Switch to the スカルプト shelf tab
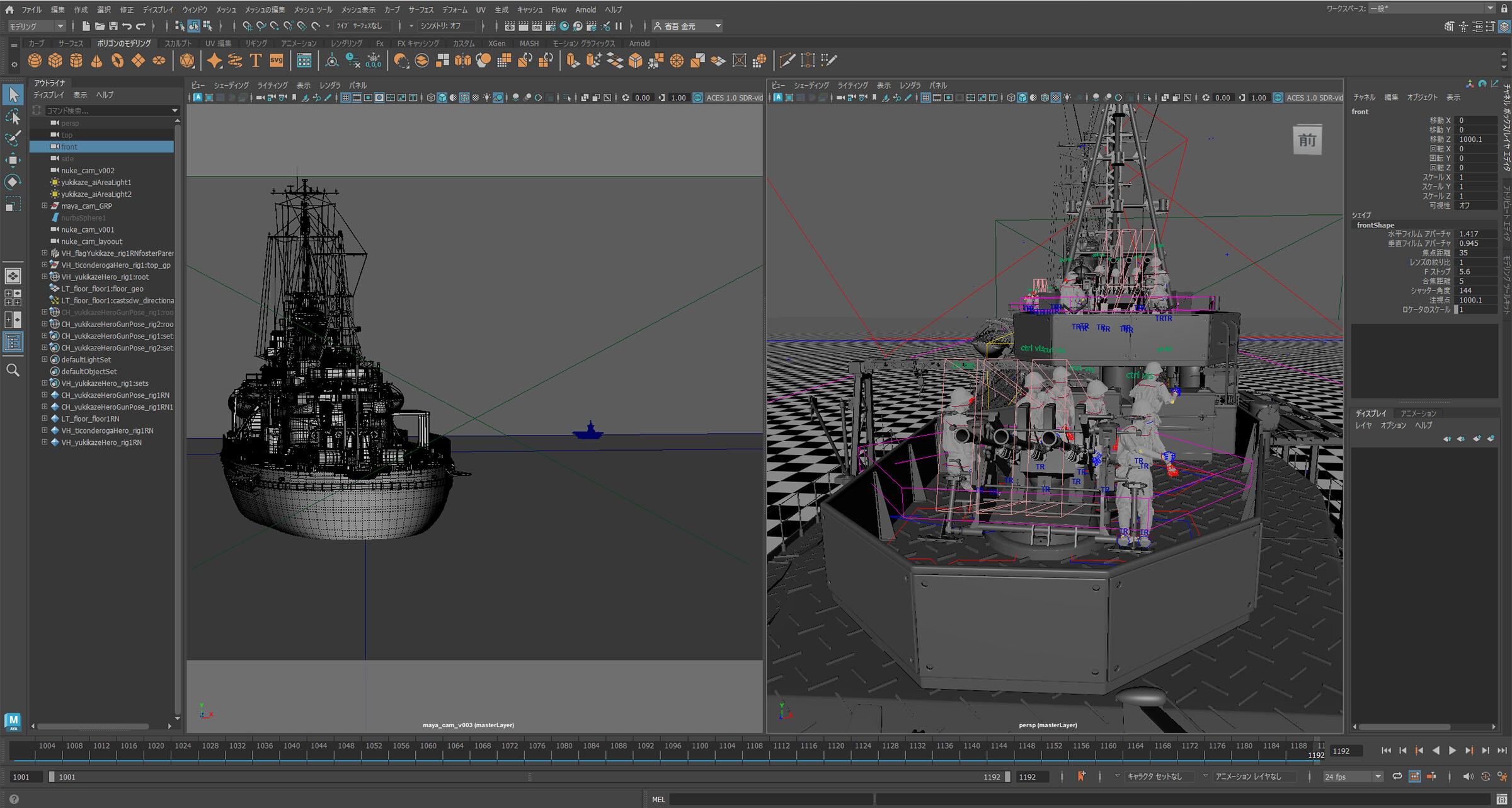Screen dimensions: 1512x808 tap(178, 43)
